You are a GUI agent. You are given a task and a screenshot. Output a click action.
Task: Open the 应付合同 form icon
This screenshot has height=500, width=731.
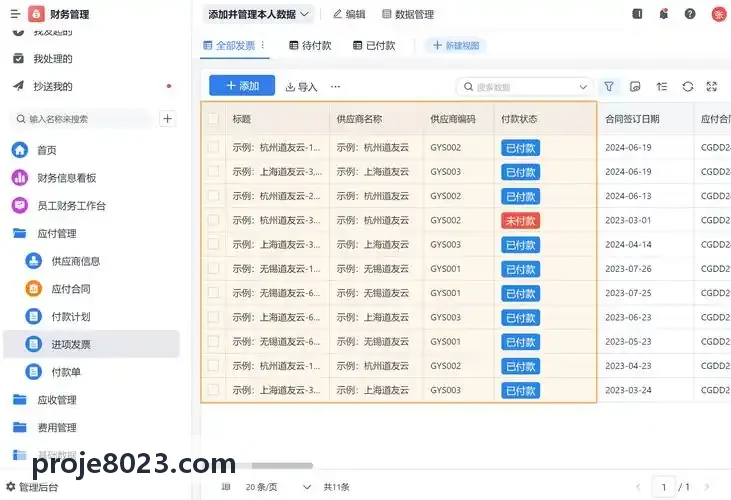tap(34, 288)
